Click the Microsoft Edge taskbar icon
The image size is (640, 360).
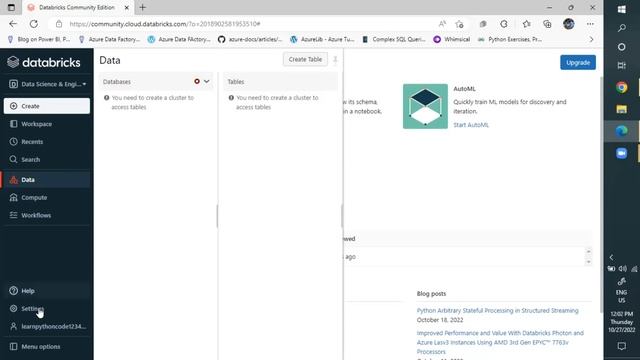click(x=622, y=131)
